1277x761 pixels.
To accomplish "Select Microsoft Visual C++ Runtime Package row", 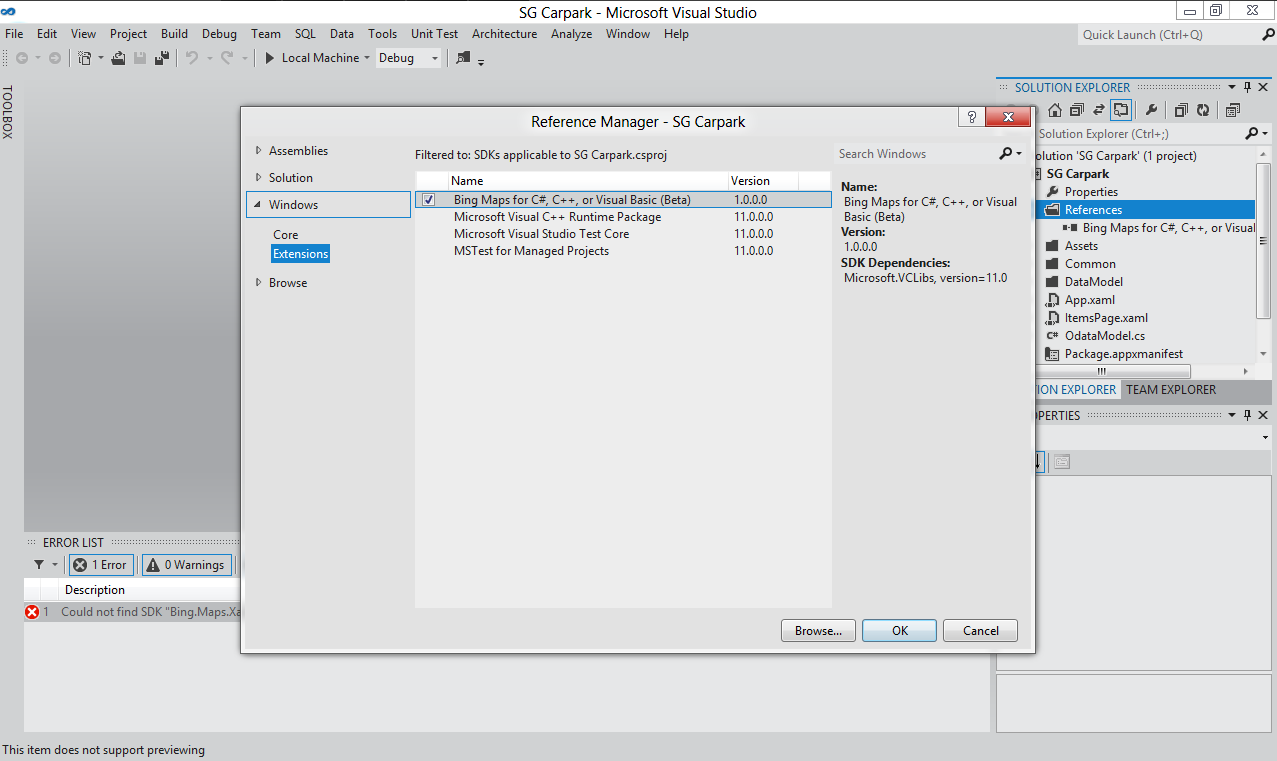I will [x=623, y=217].
